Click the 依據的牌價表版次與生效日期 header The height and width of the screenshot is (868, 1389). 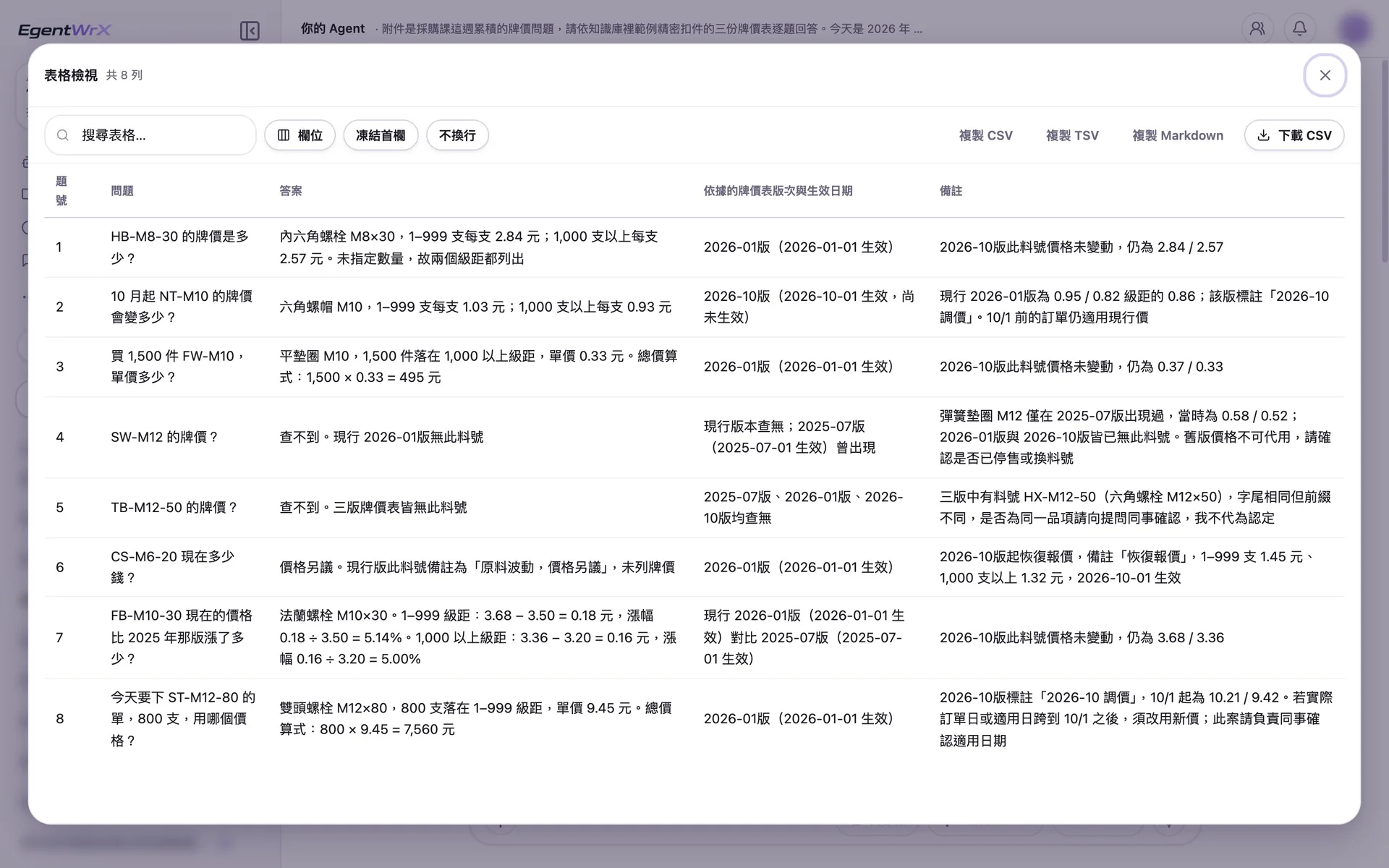point(778,191)
